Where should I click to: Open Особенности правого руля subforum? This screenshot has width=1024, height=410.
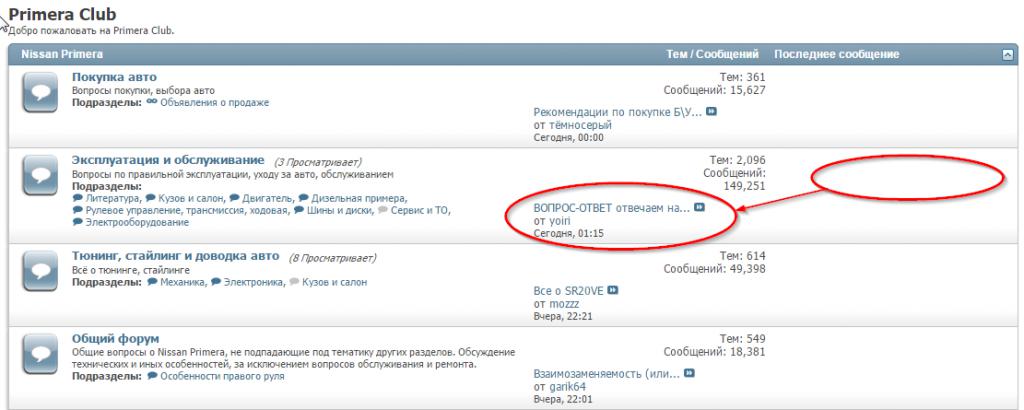222,376
